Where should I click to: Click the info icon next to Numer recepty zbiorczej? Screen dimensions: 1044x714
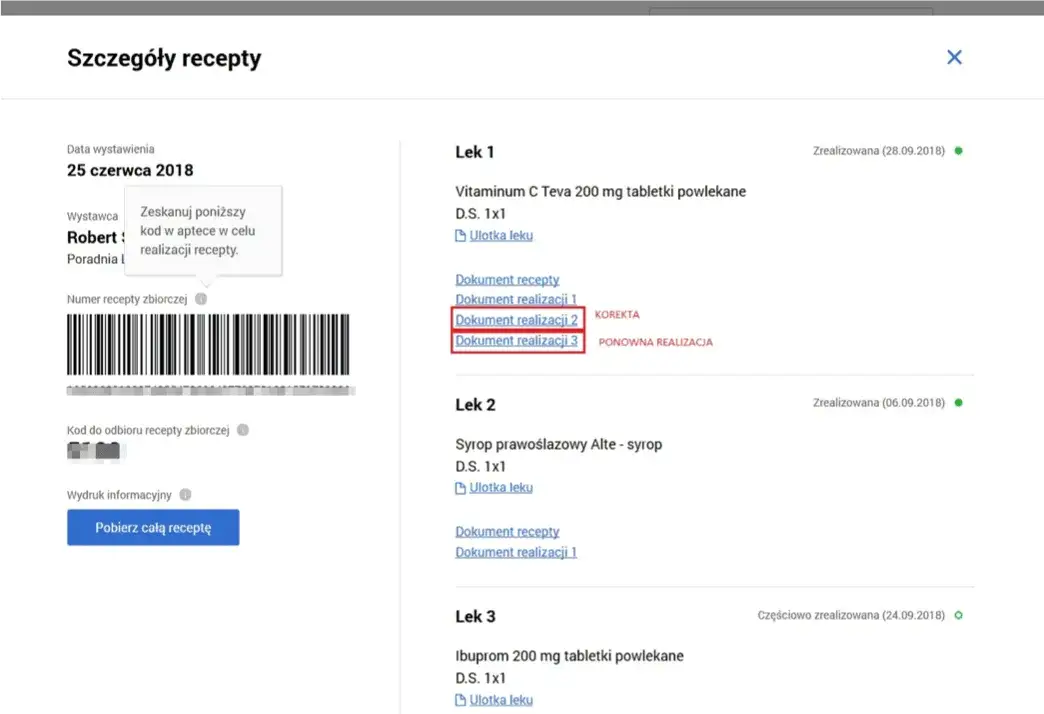[x=203, y=297]
